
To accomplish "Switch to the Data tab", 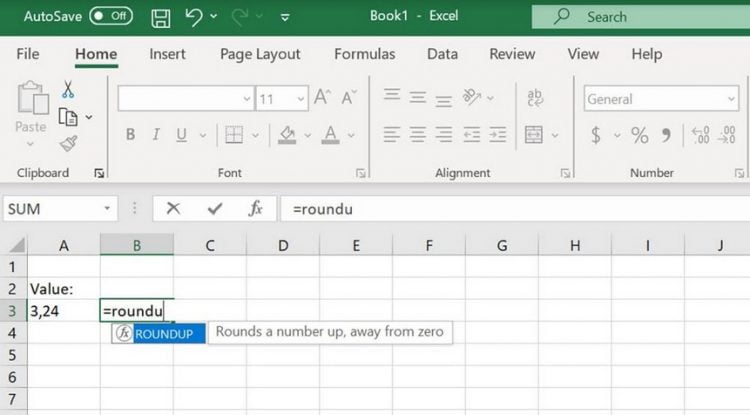I will (x=442, y=54).
